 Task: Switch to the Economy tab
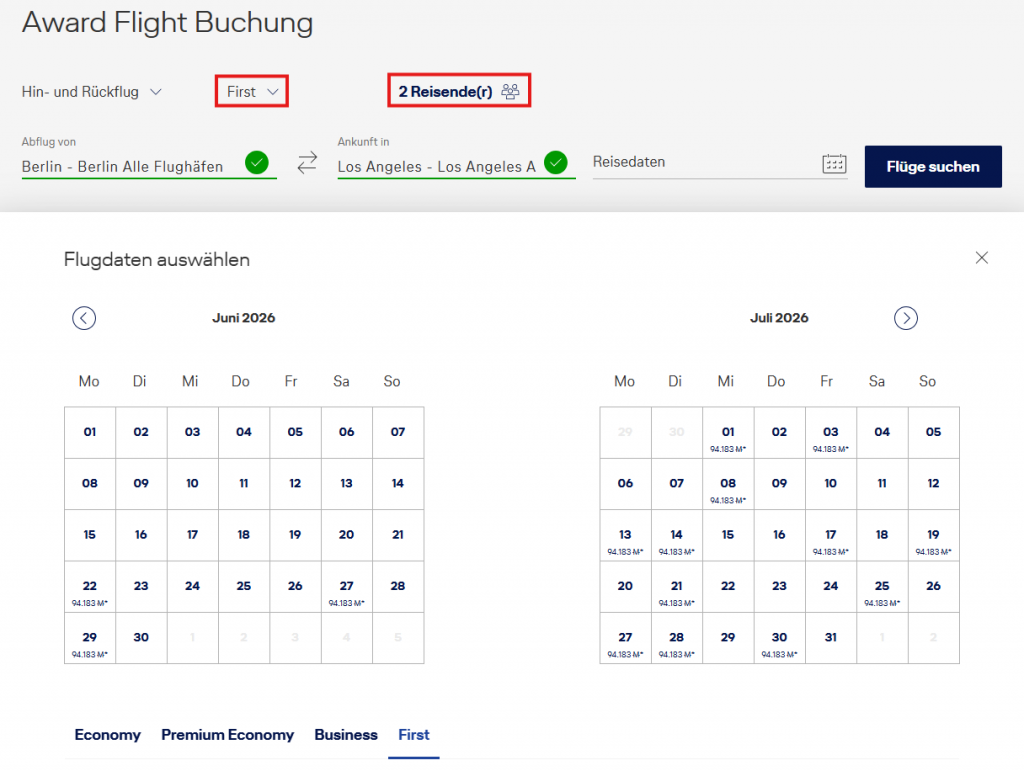click(107, 735)
